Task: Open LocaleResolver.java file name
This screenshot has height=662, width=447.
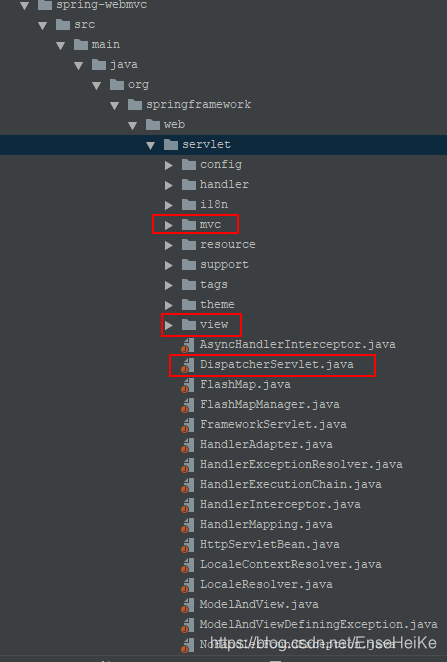Action: (266, 584)
